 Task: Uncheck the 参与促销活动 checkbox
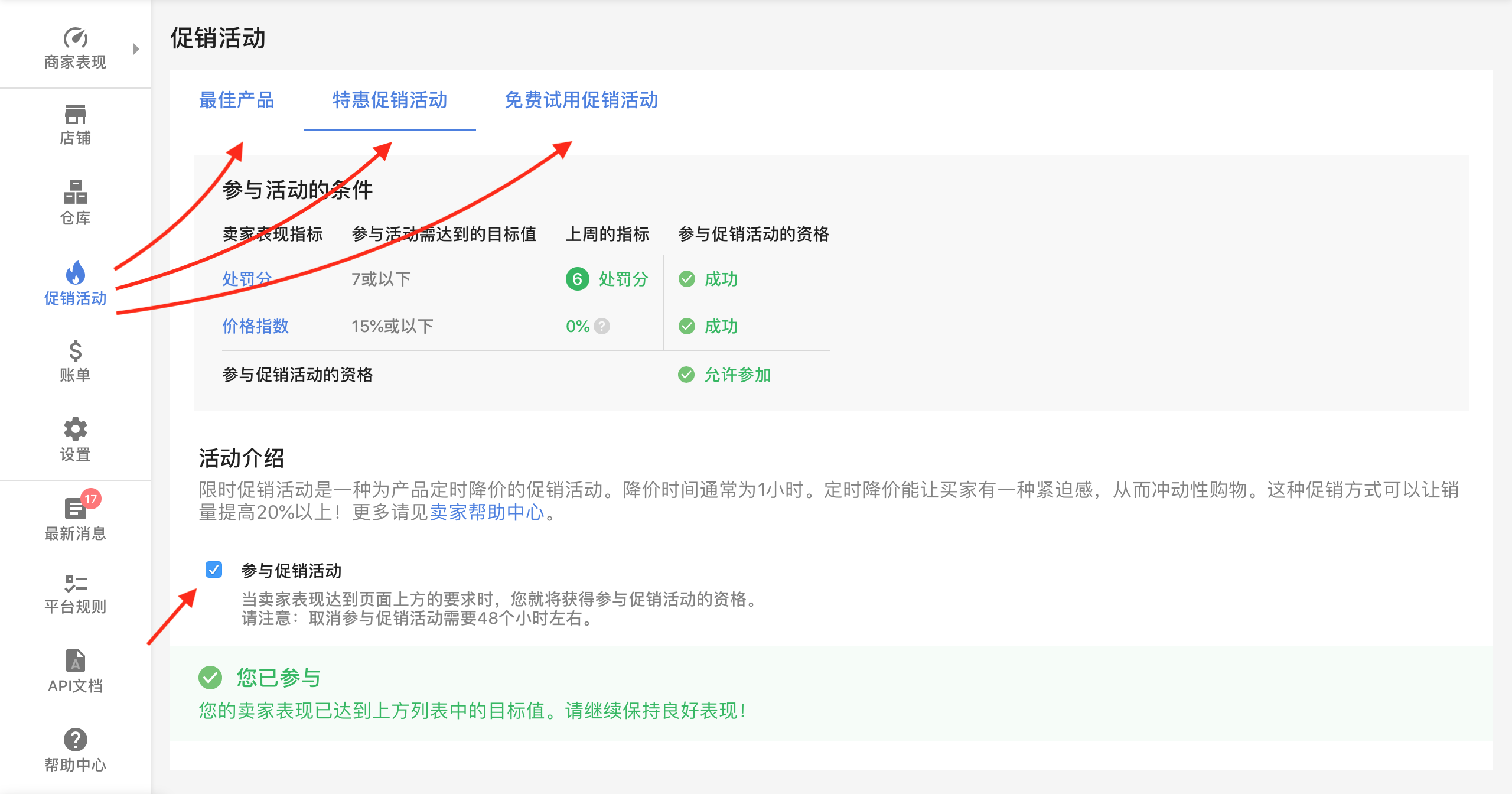pyautogui.click(x=213, y=570)
